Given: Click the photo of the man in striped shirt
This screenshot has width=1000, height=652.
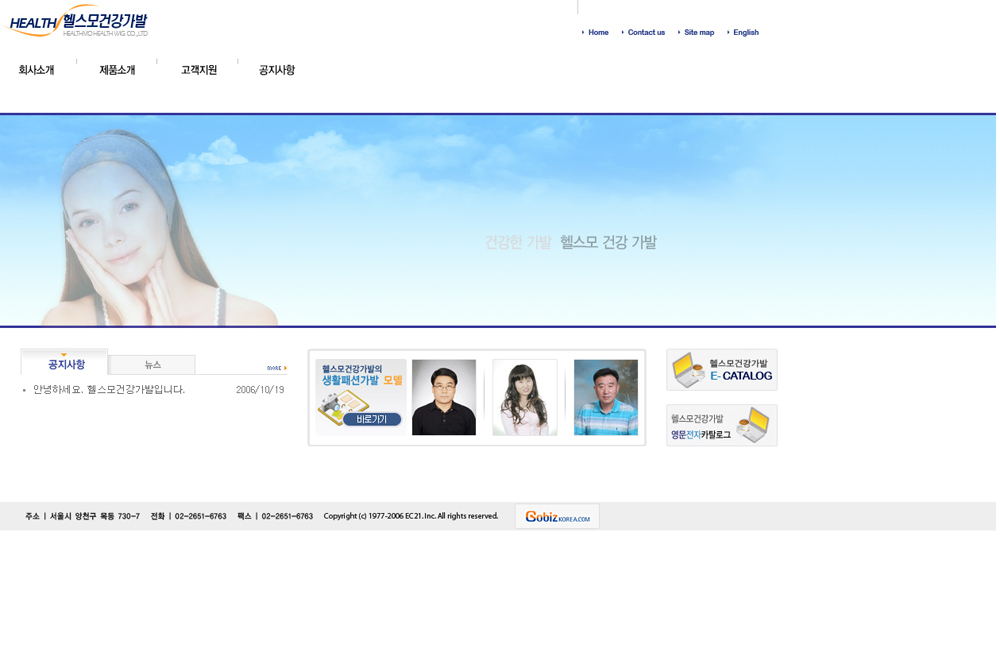Looking at the screenshot, I should (608, 399).
